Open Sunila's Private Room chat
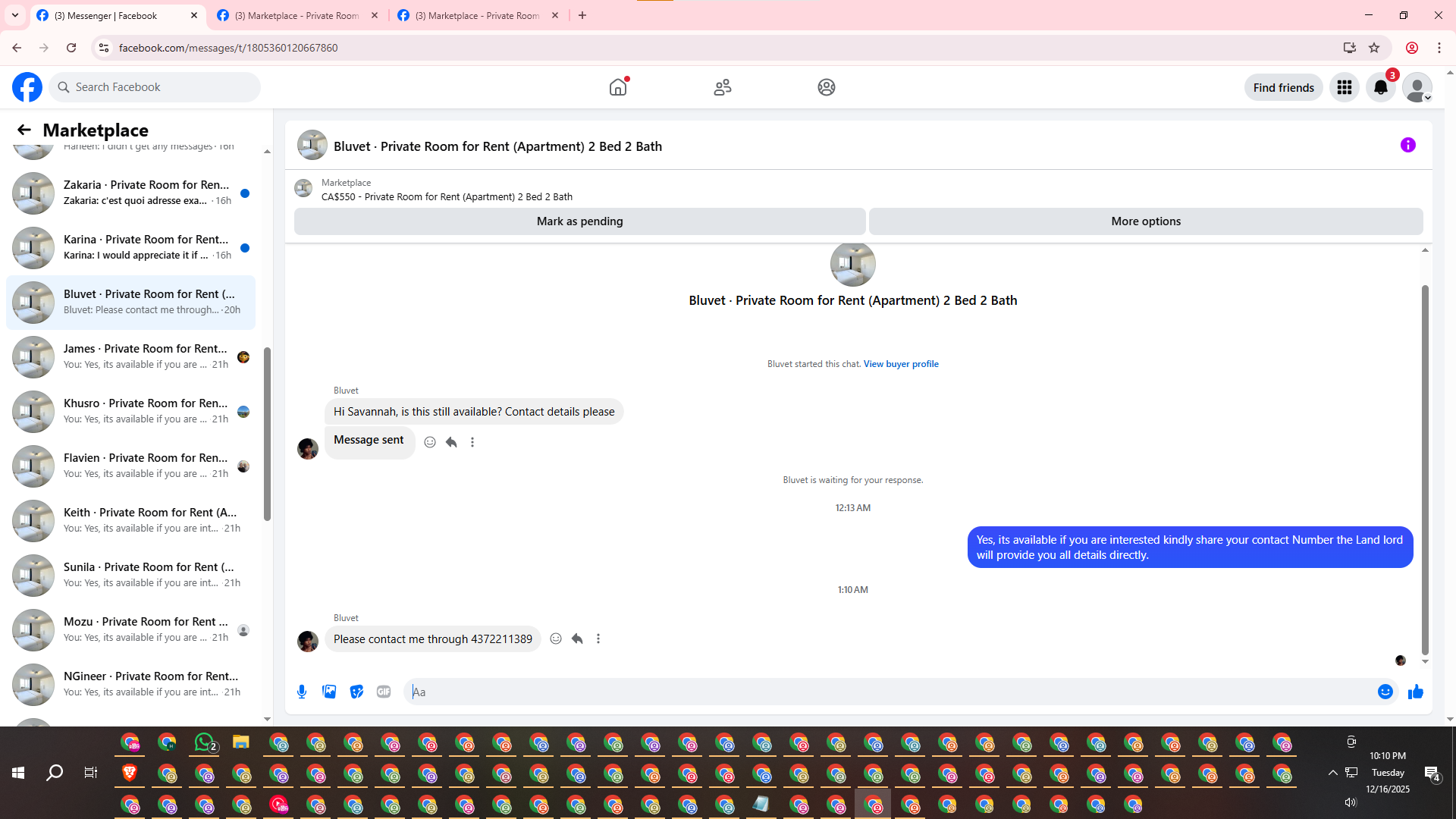Viewport: 1456px width, 819px height. coord(130,576)
